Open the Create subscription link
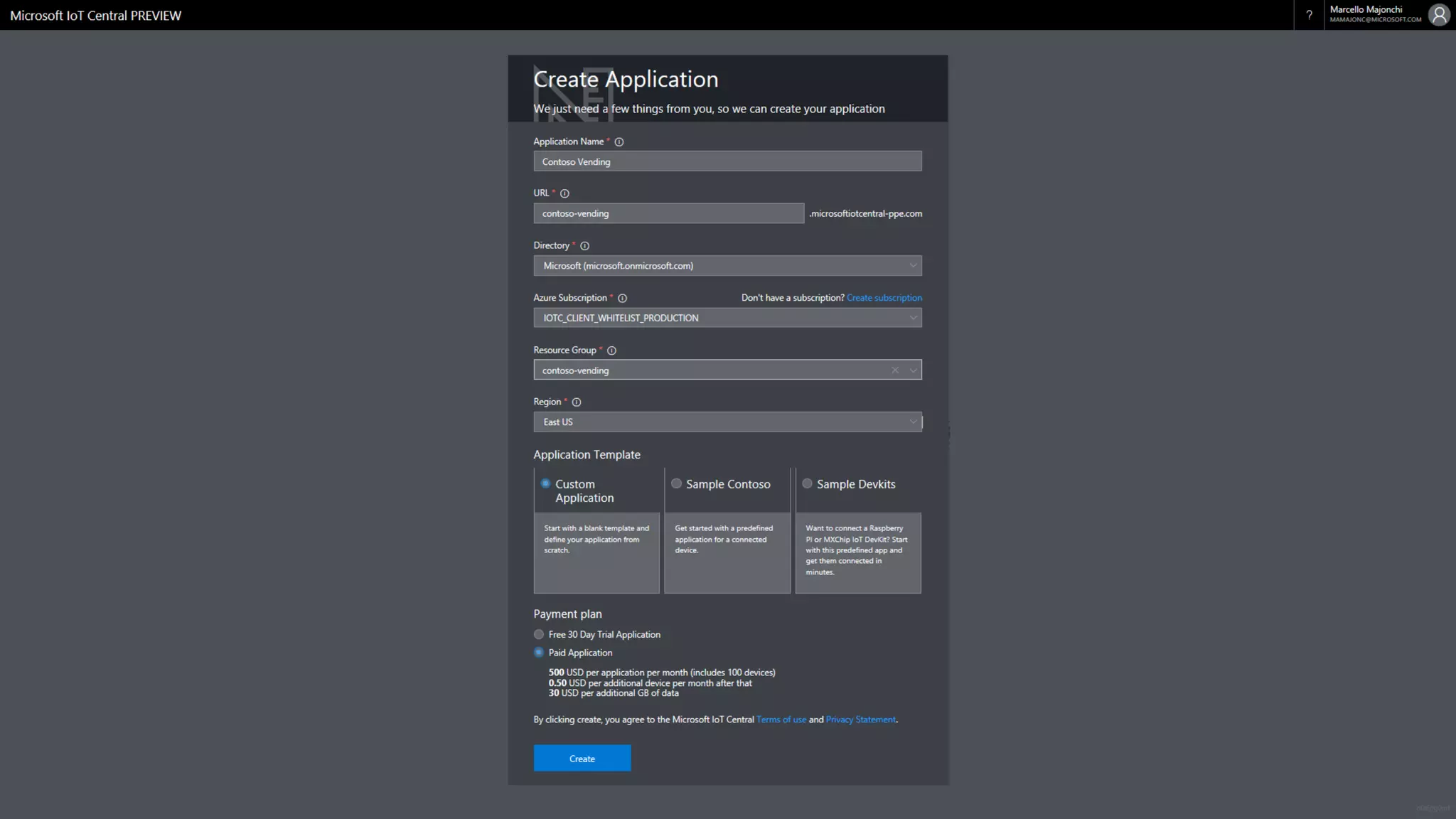This screenshot has height=819, width=1456. (x=884, y=298)
